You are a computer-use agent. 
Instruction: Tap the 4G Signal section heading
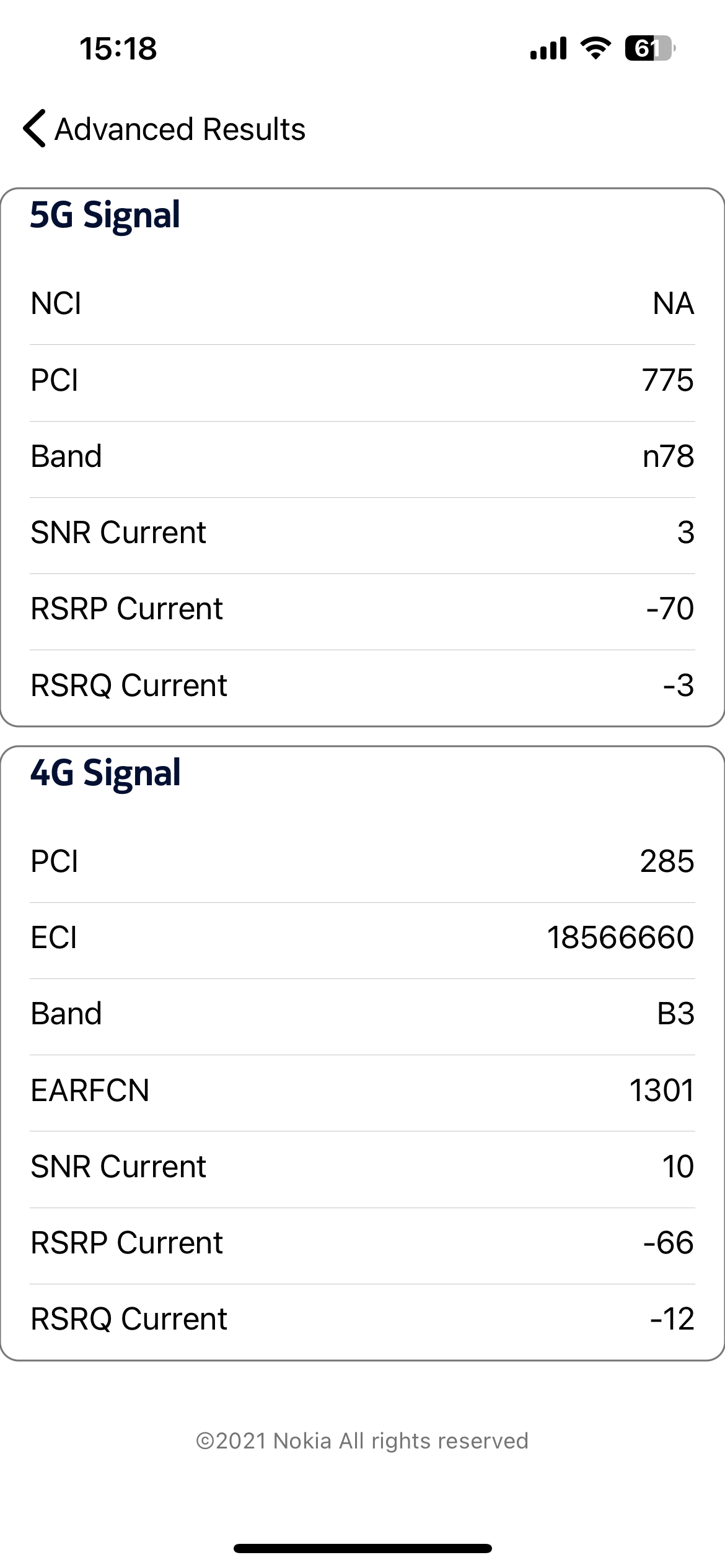[x=105, y=773]
